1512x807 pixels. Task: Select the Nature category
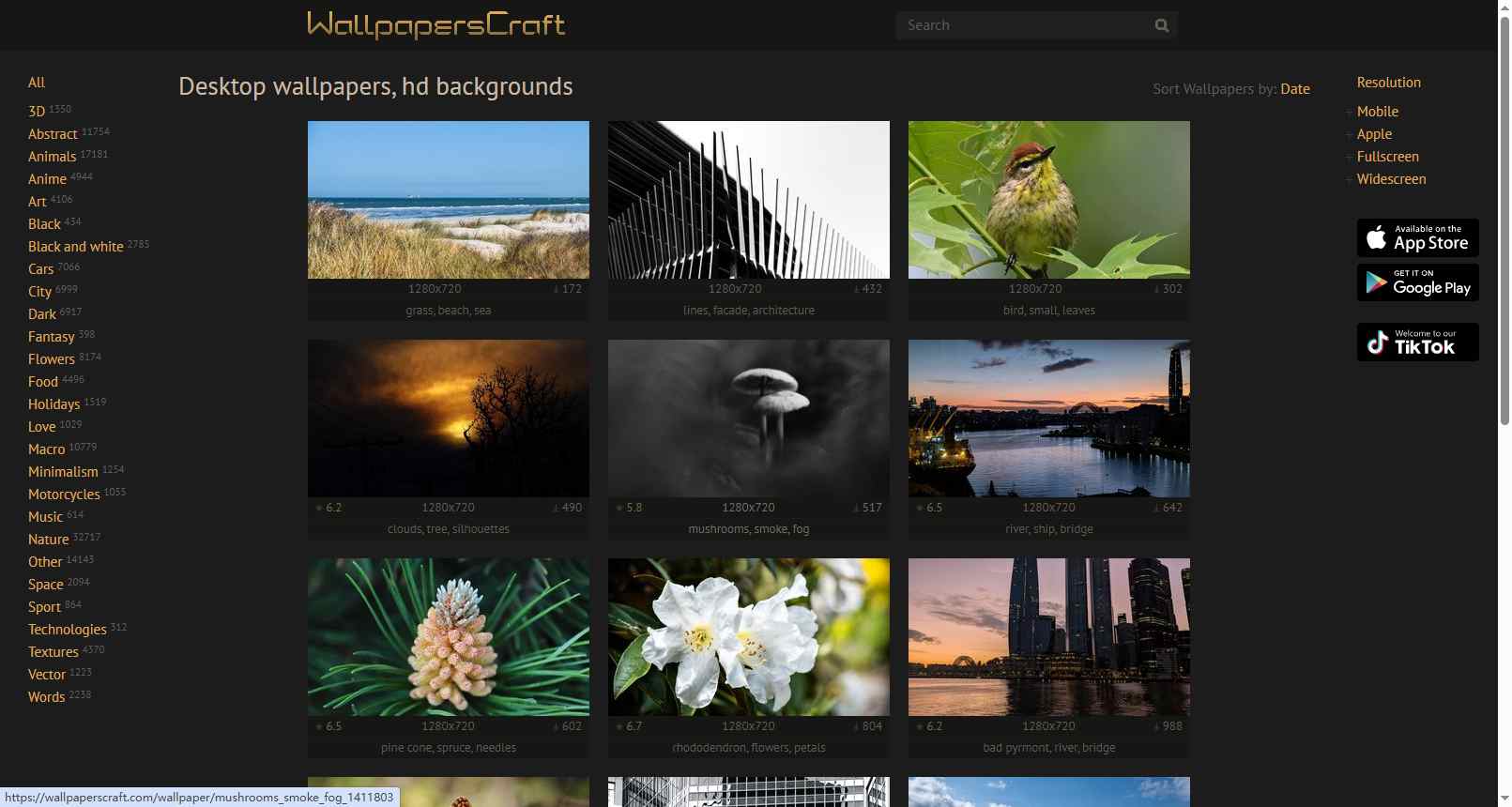point(48,540)
